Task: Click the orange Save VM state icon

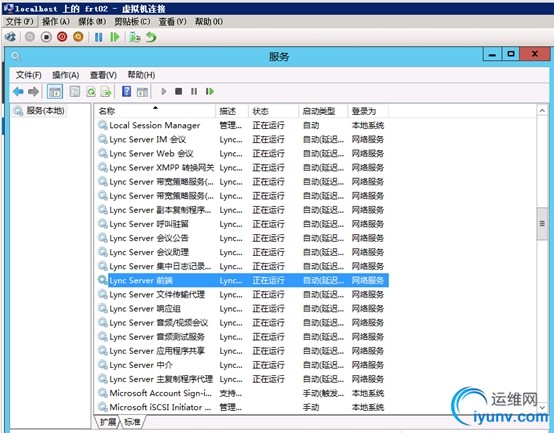Action: (78, 37)
